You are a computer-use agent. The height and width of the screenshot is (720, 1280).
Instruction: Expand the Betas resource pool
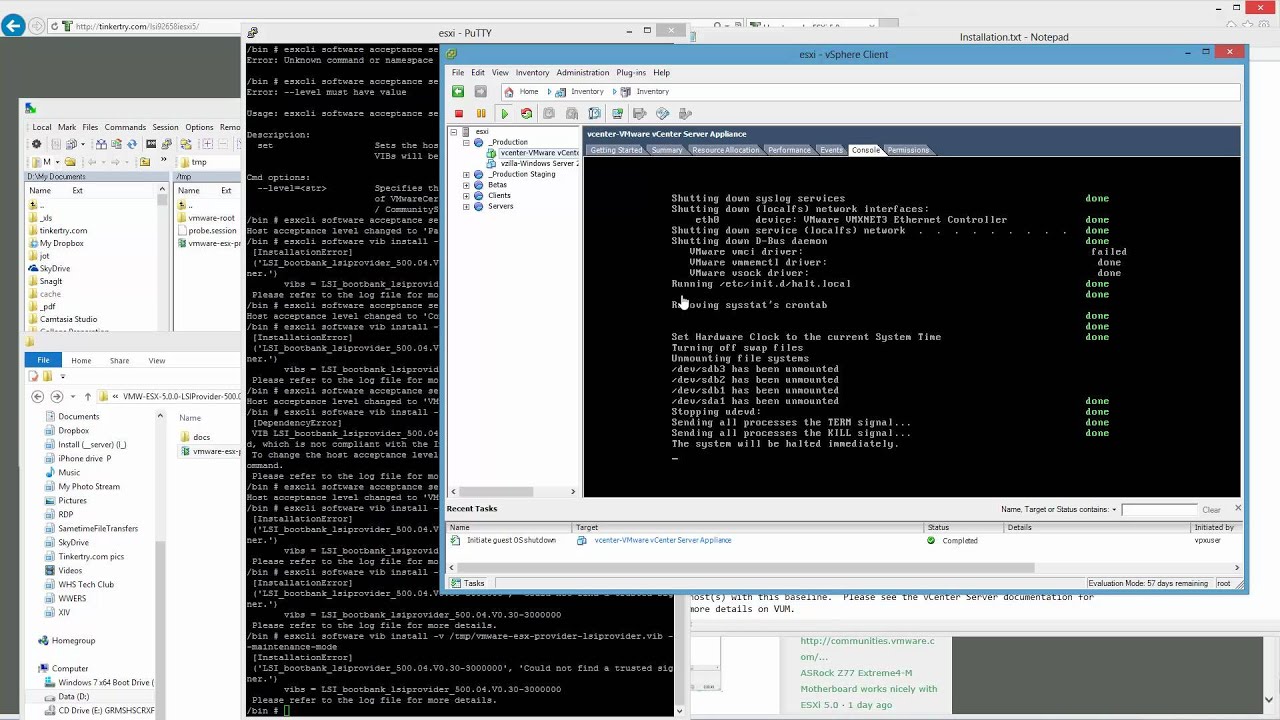(466, 186)
